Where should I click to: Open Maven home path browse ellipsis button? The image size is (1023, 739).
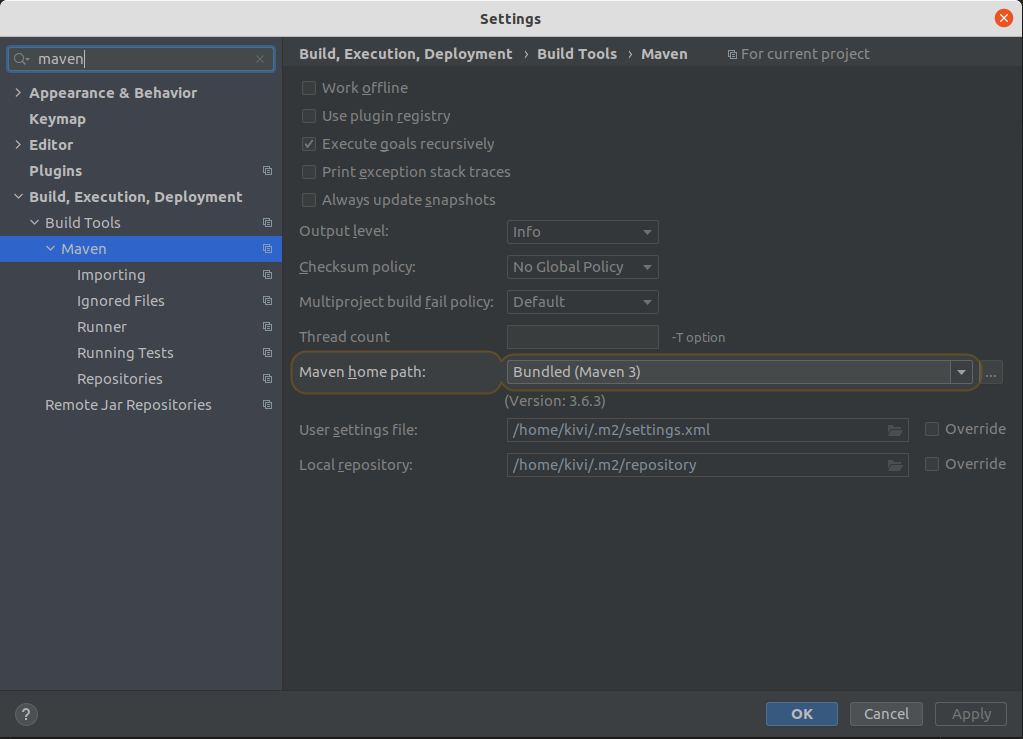pos(991,372)
